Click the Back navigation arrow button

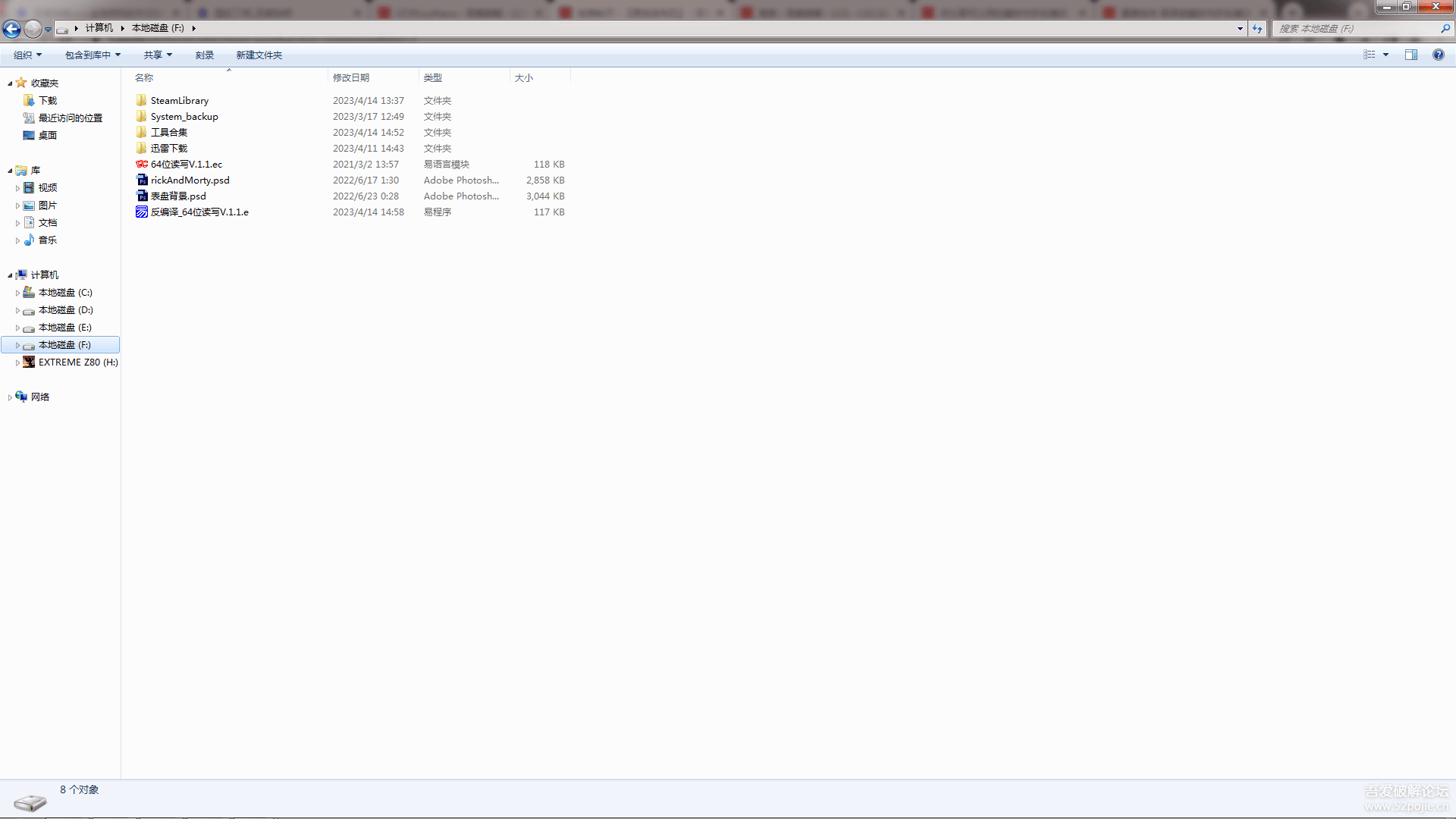point(11,29)
